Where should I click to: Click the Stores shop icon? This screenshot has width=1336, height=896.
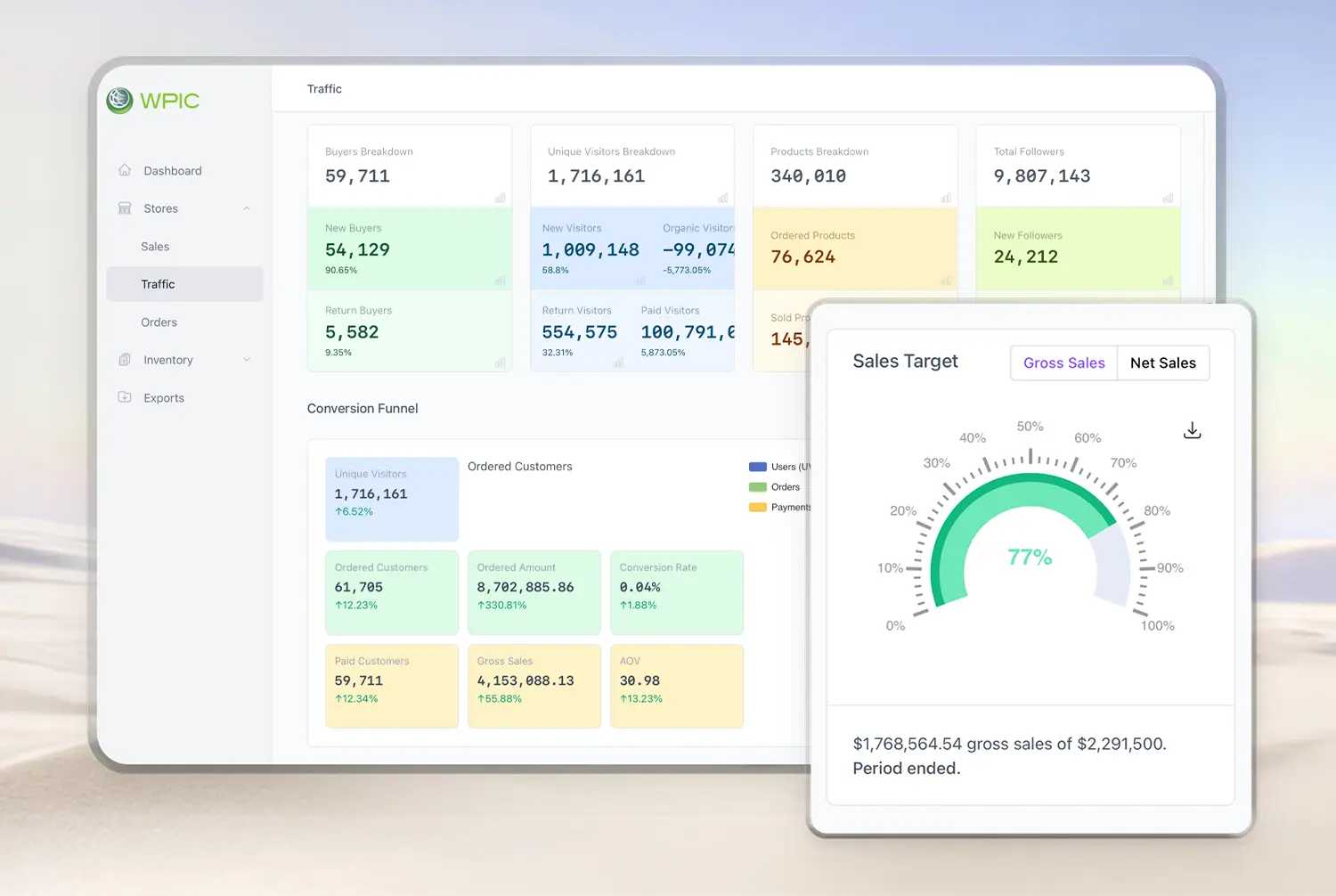point(125,208)
